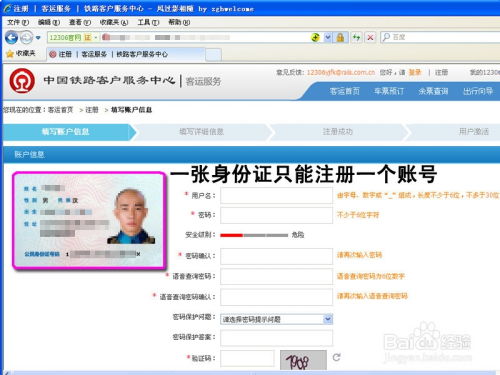This screenshot has width=500, height=375.
Task: Open the 查看 menu
Action: (79, 22)
